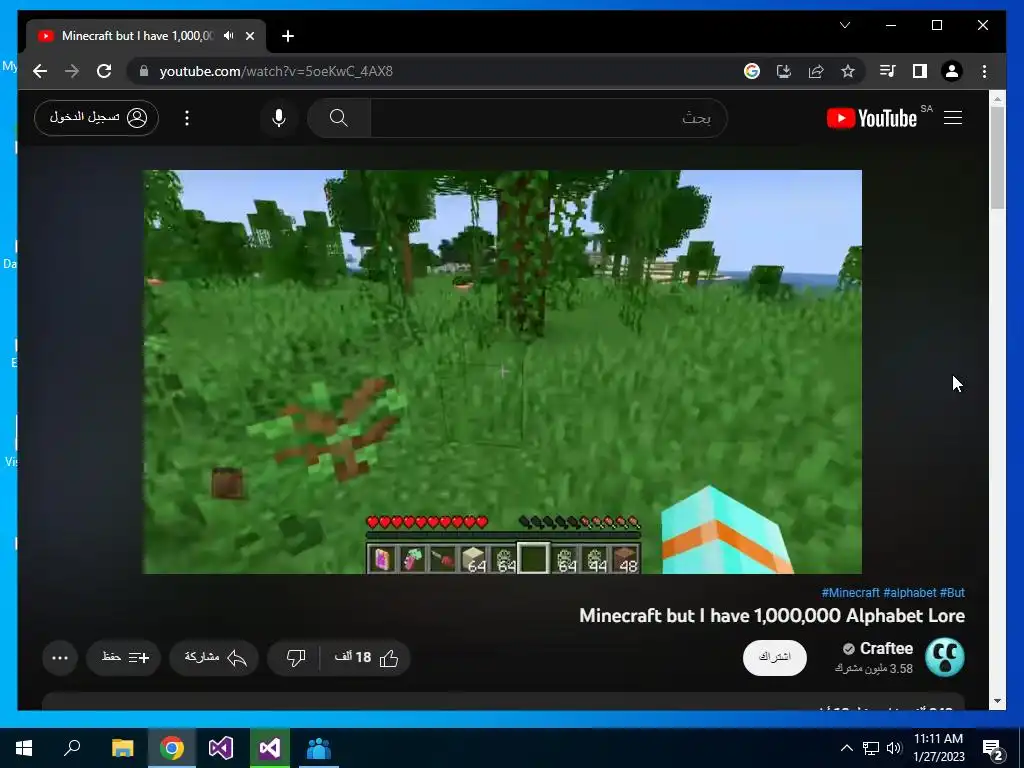Open the #Minecraft hashtag link
1024x768 pixels.
coord(850,592)
